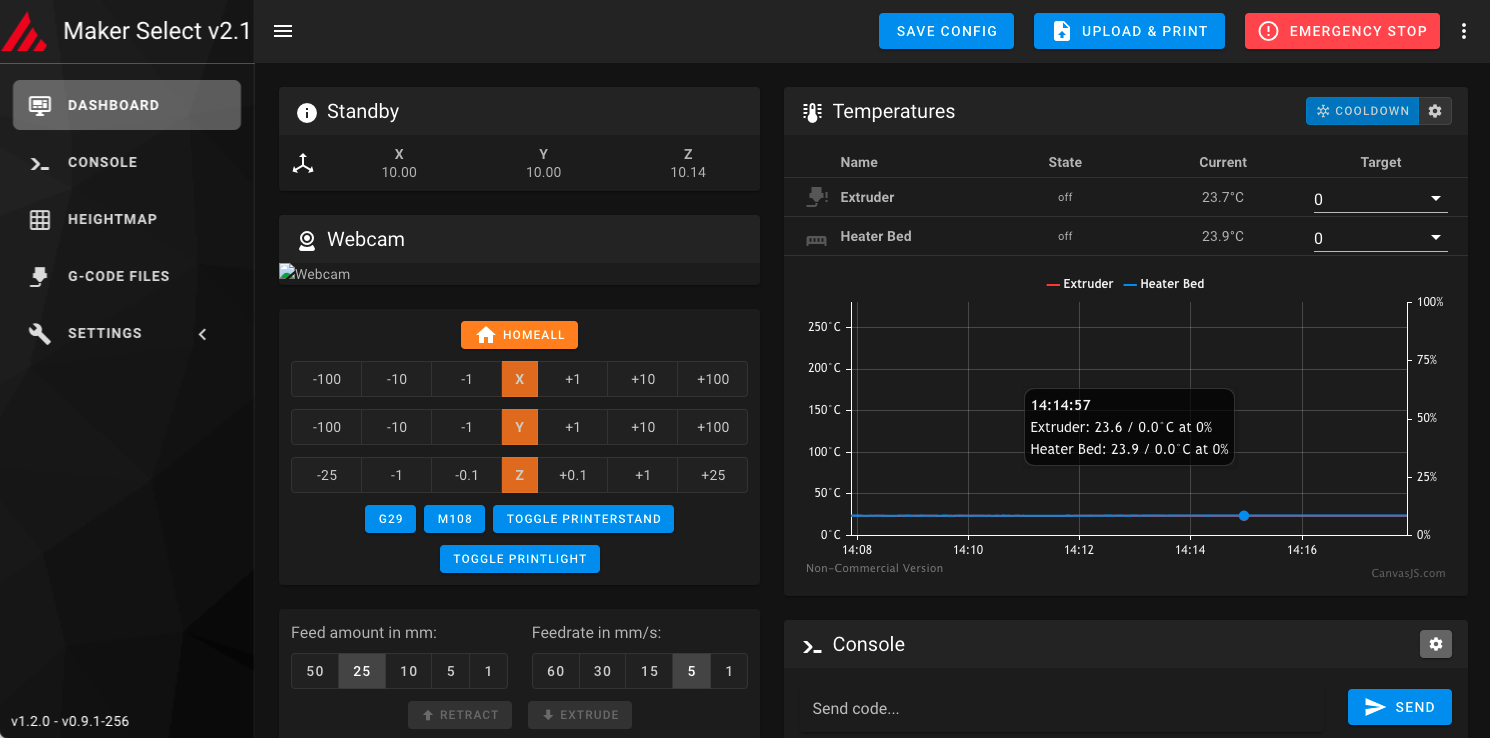The width and height of the screenshot is (1490, 738).
Task: Run the G29 macro
Action: coord(390,519)
